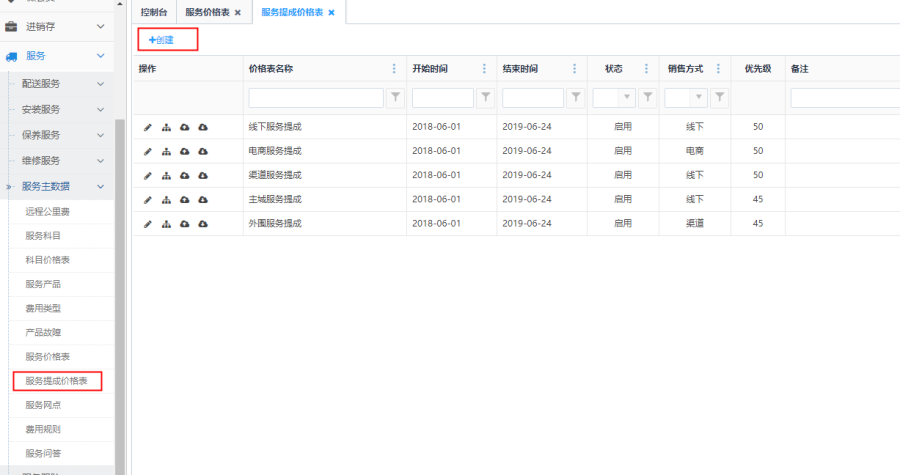Close the 服务提成价格表 tab

click(331, 13)
